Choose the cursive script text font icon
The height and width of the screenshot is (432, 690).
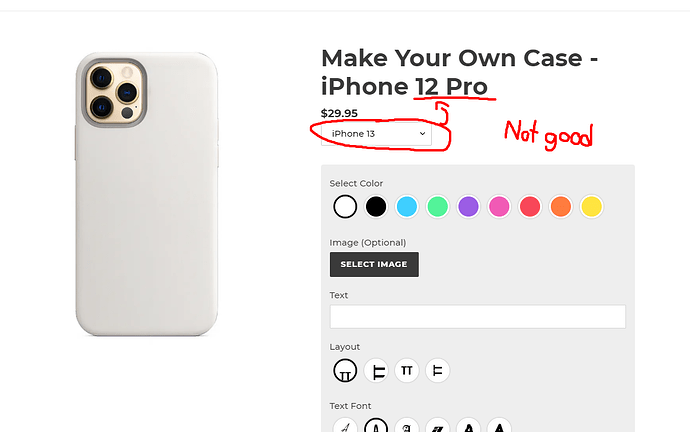pos(345,427)
